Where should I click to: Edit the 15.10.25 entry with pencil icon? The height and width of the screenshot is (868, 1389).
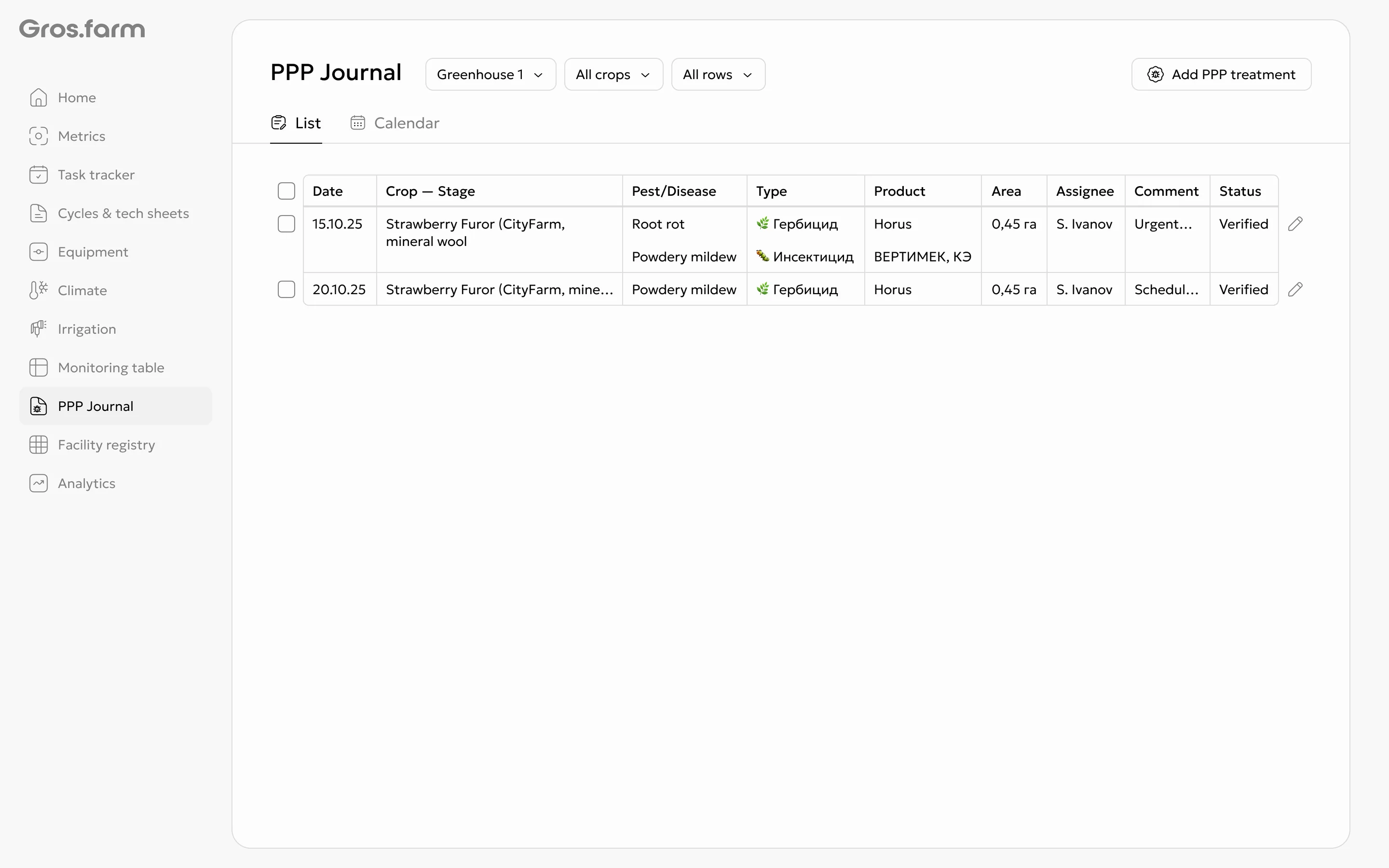point(1295,224)
